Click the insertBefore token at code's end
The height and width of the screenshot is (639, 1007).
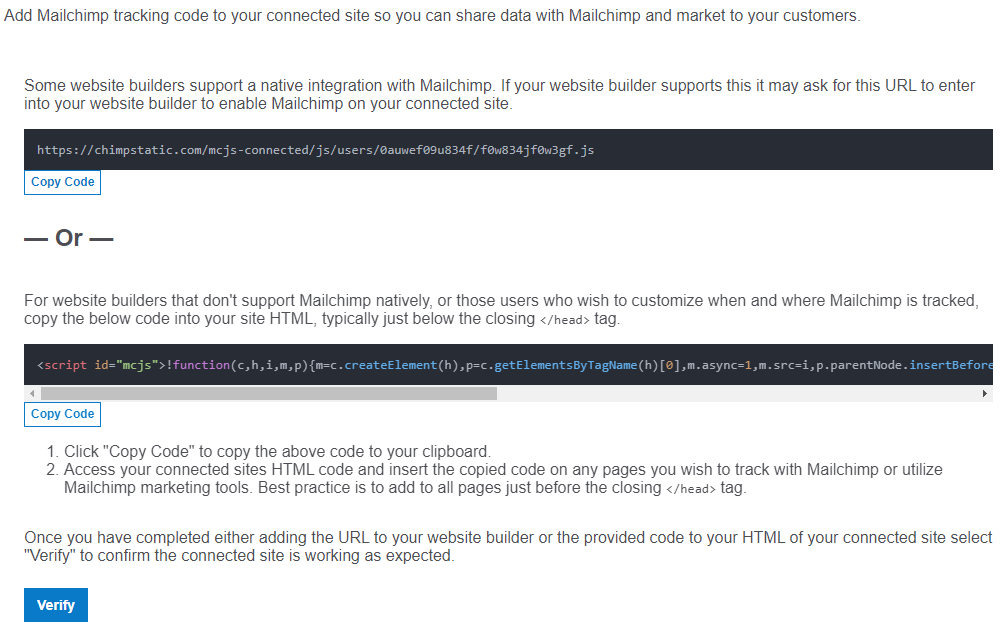coord(951,365)
